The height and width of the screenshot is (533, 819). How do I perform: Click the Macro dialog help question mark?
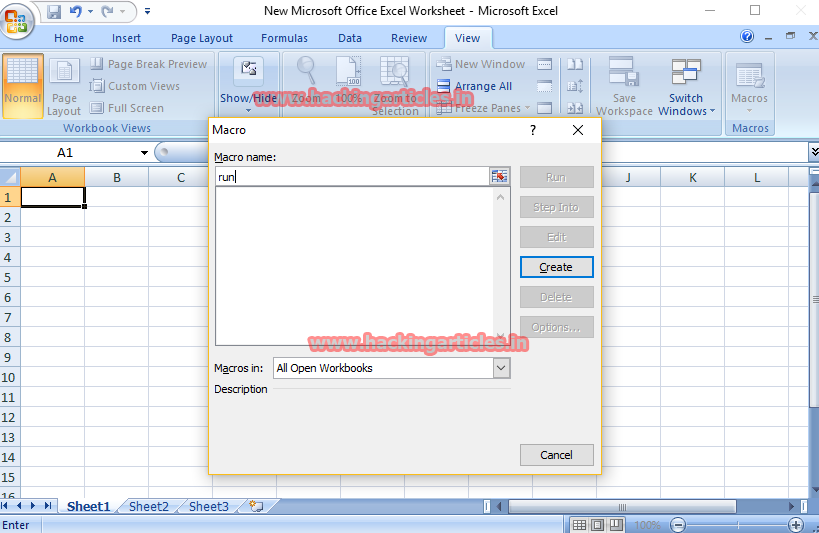pos(533,130)
